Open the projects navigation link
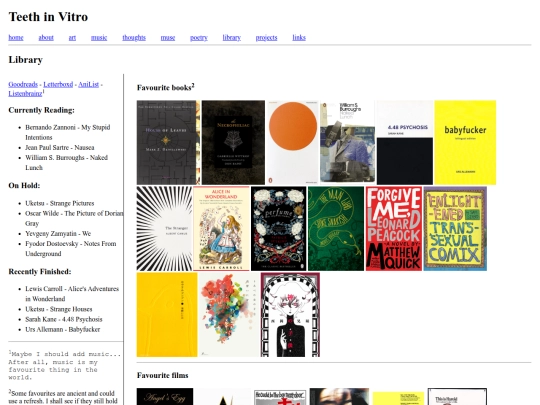This screenshot has height=405, width=540. (266, 38)
